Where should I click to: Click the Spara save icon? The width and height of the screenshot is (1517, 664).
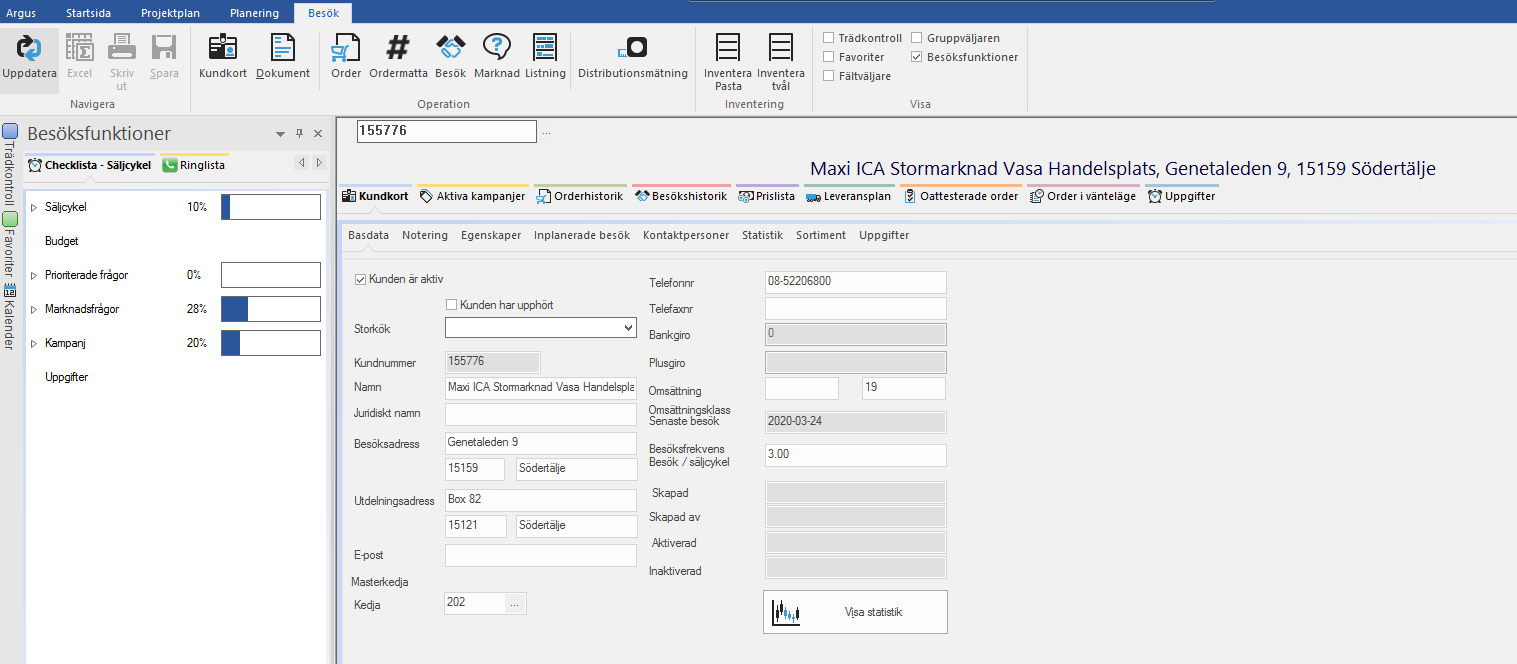164,47
